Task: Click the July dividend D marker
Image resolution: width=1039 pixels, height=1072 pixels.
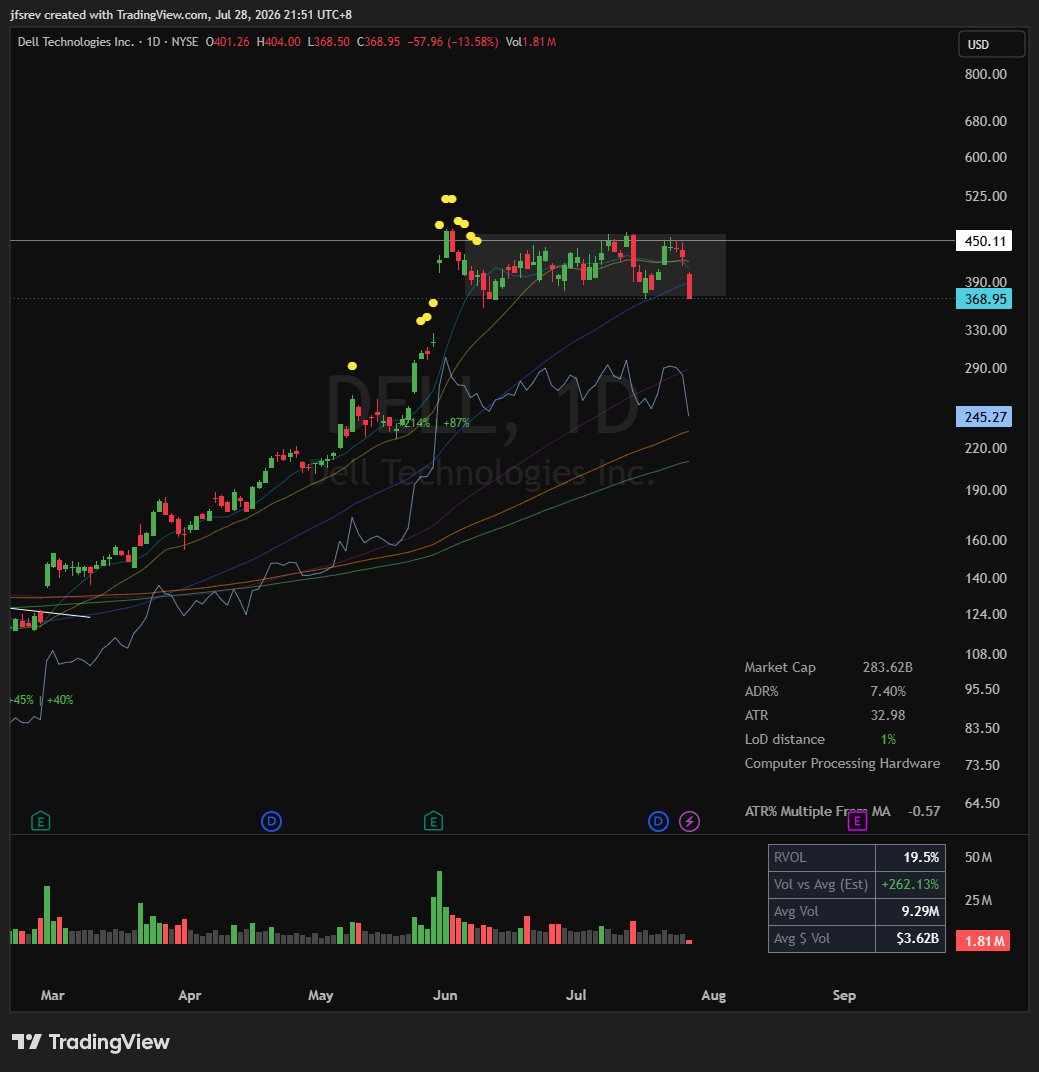Action: pos(658,821)
